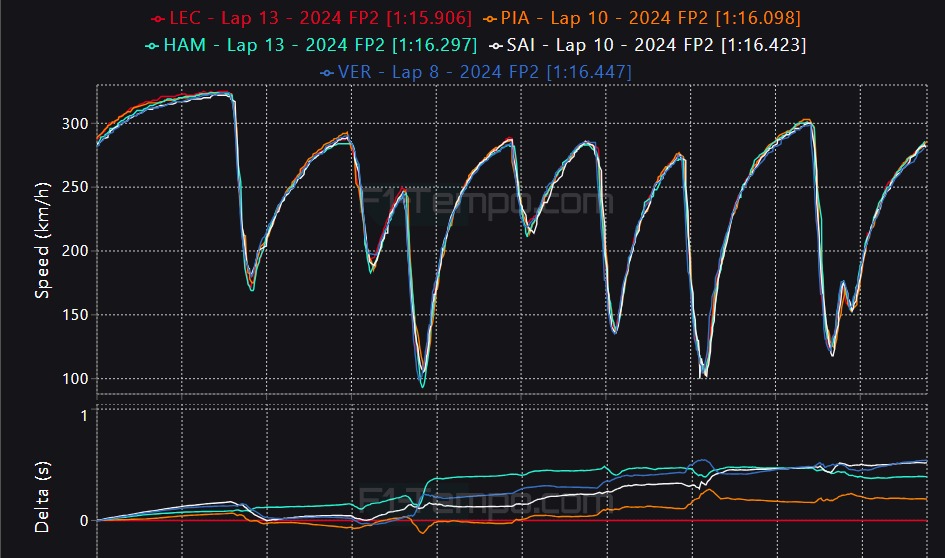Click the Speed (km/h) axis title
The width and height of the screenshot is (945, 558).
click(43, 241)
